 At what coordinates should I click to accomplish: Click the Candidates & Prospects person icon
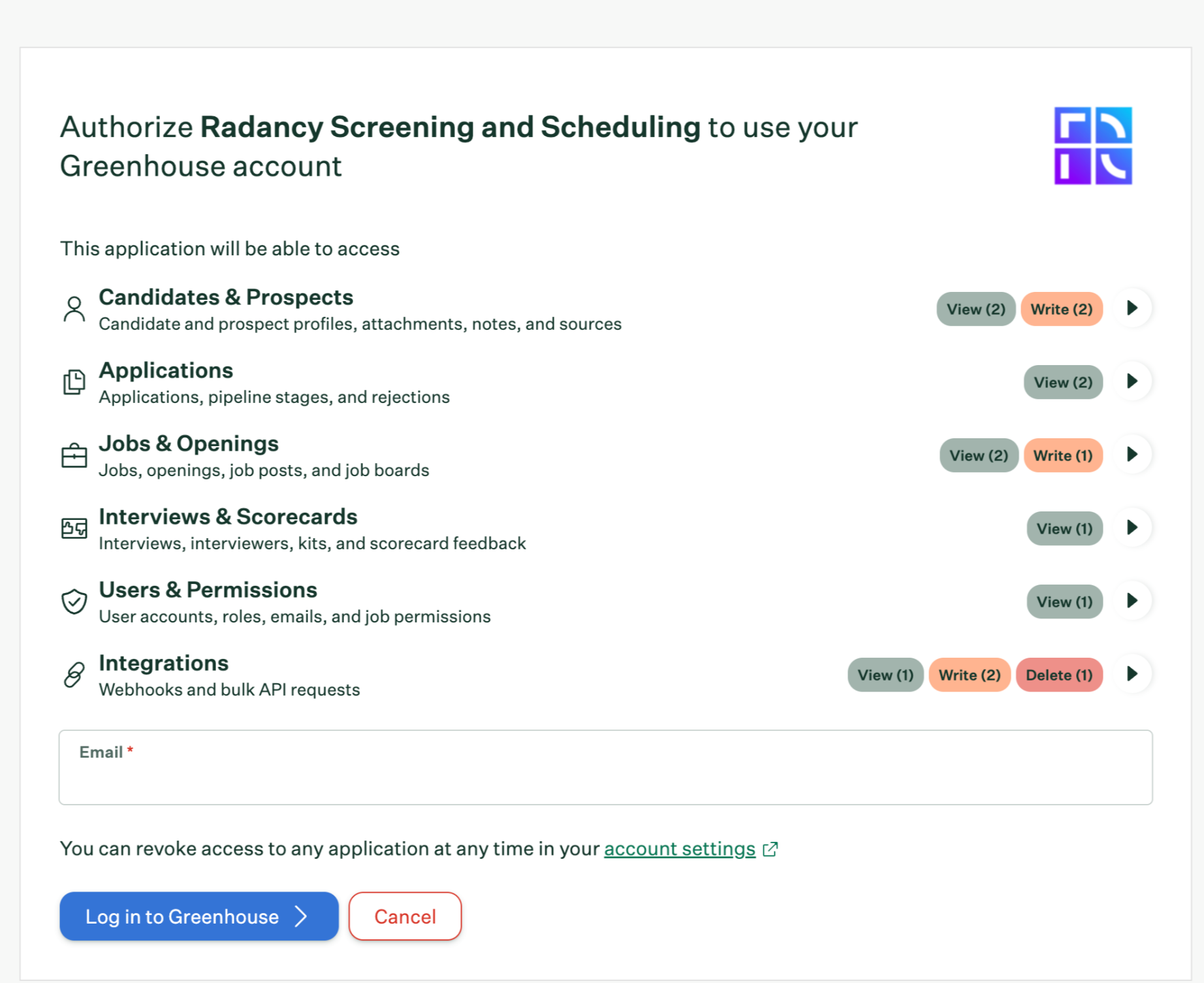coord(74,309)
